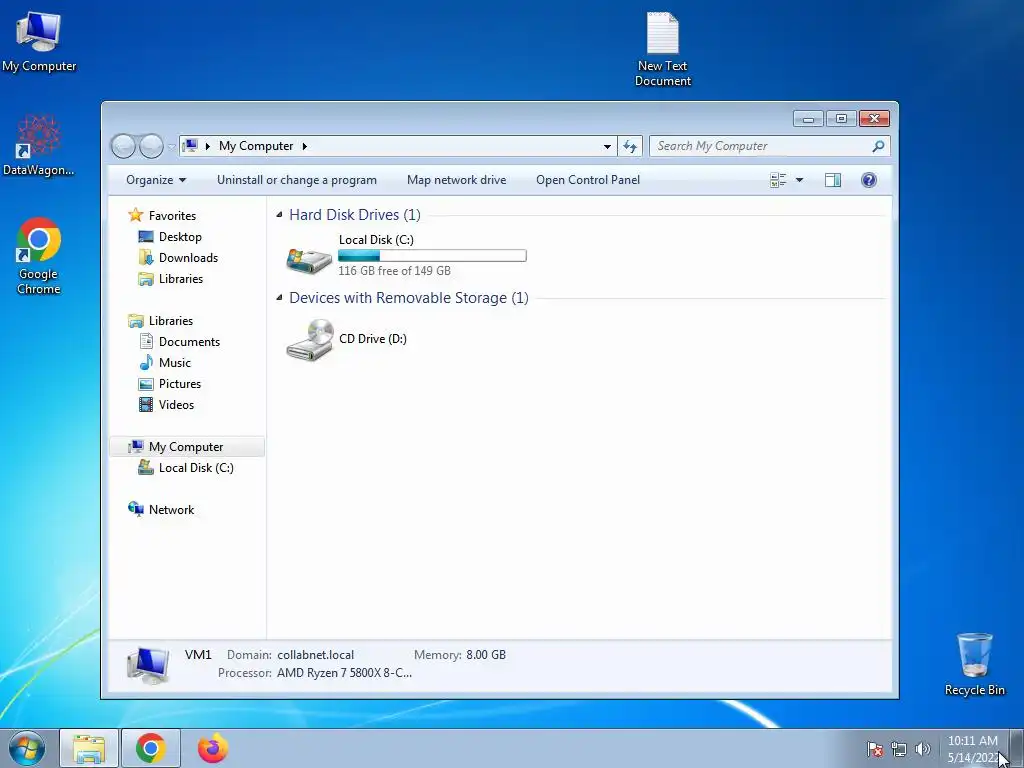Open Local Disk (C:) in sidebar tree
The width and height of the screenshot is (1024, 768).
(195, 468)
